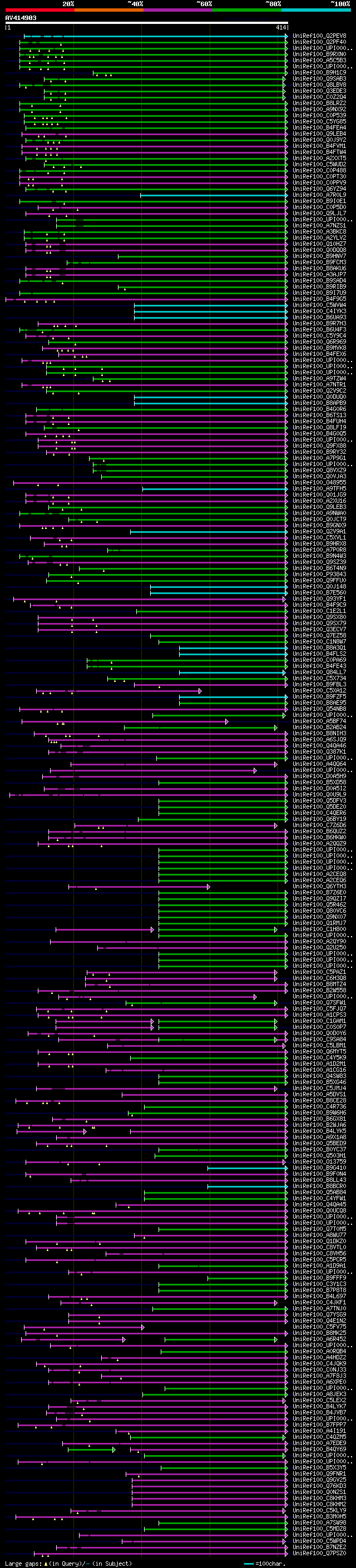The width and height of the screenshot is (356, 1568).
Task: Select hit label UniRef100_P93843
Action: tap(319, 574)
